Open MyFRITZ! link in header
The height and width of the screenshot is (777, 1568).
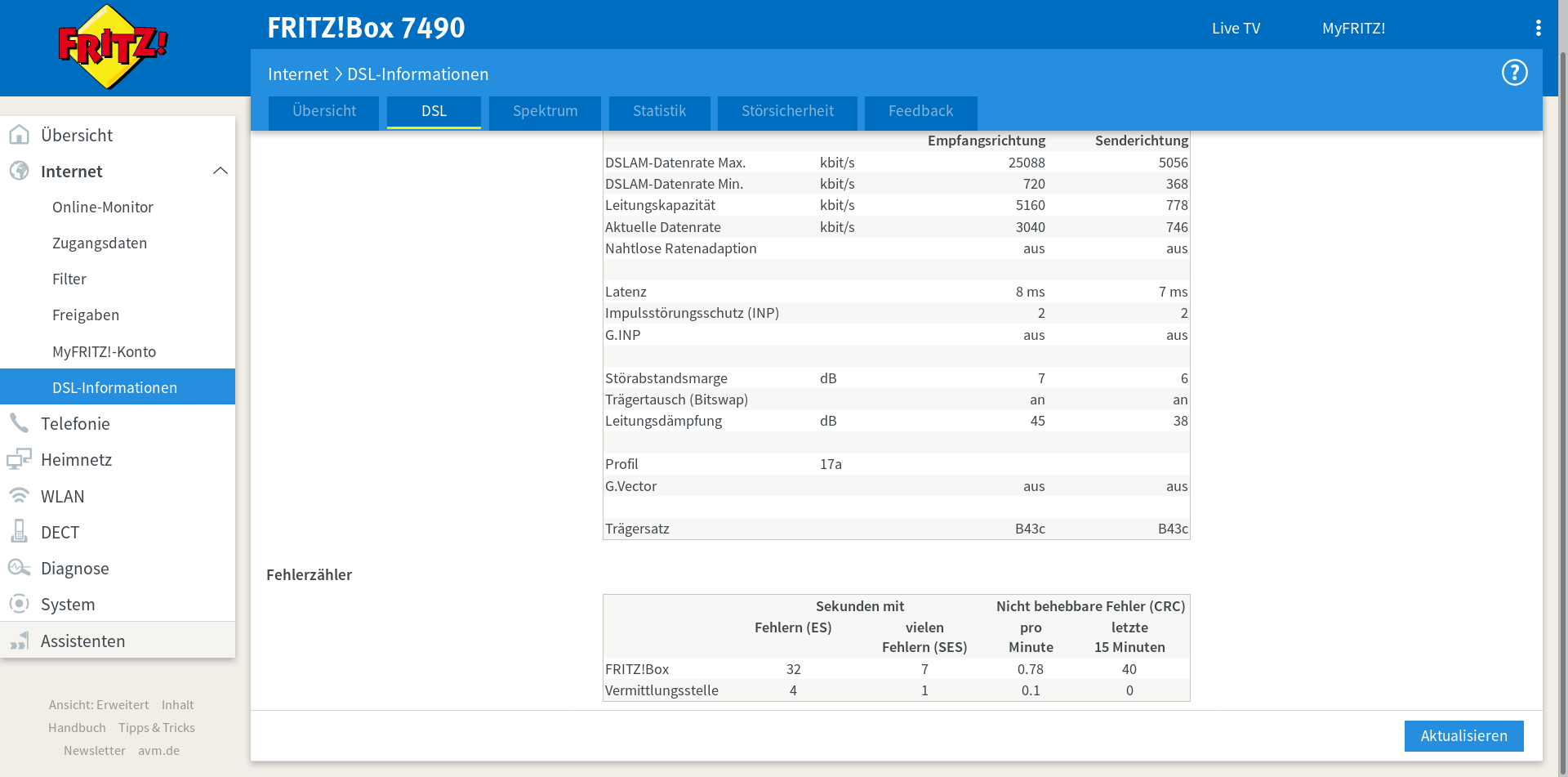[1353, 28]
